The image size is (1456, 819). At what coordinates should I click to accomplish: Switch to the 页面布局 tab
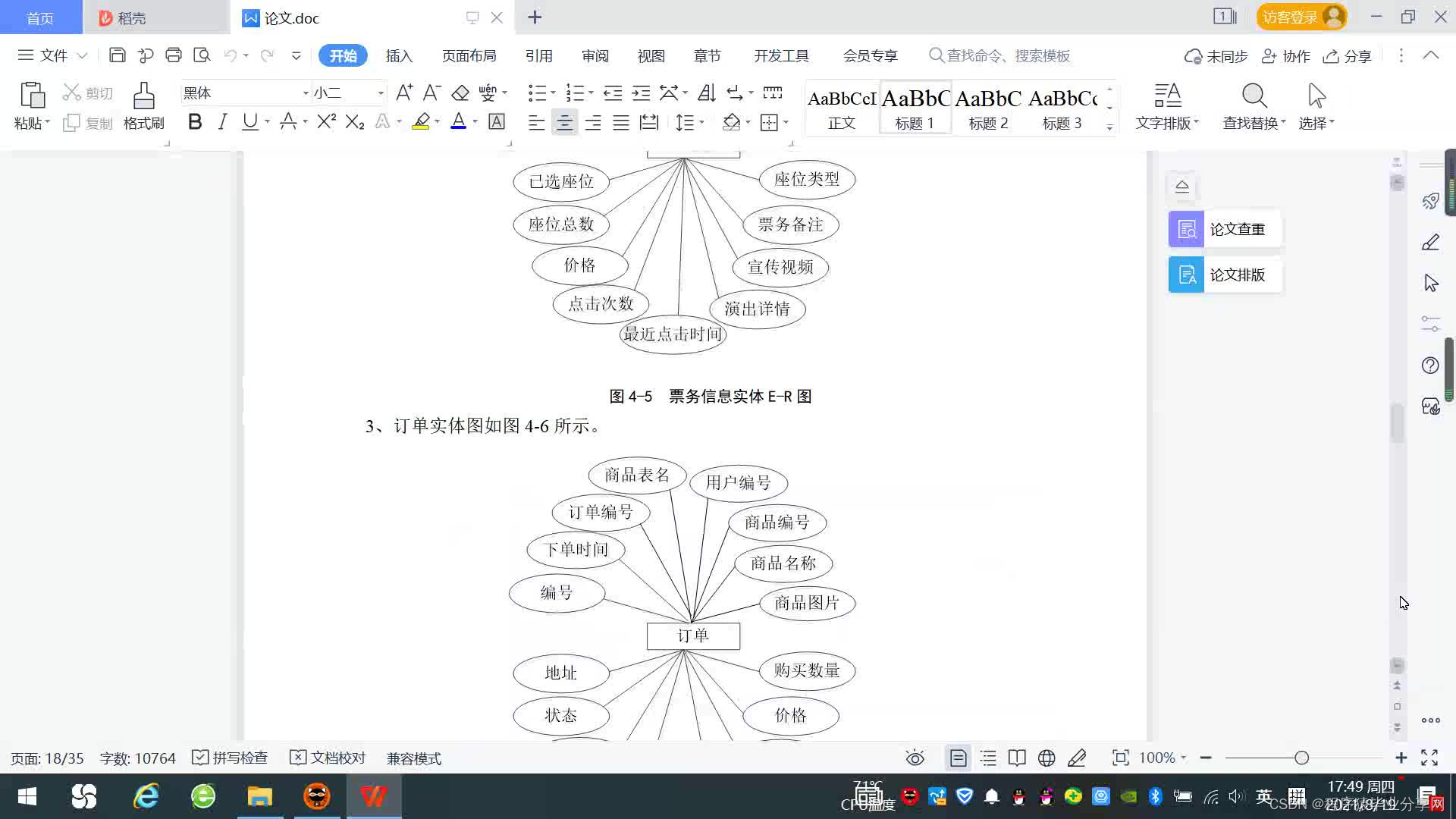[469, 56]
